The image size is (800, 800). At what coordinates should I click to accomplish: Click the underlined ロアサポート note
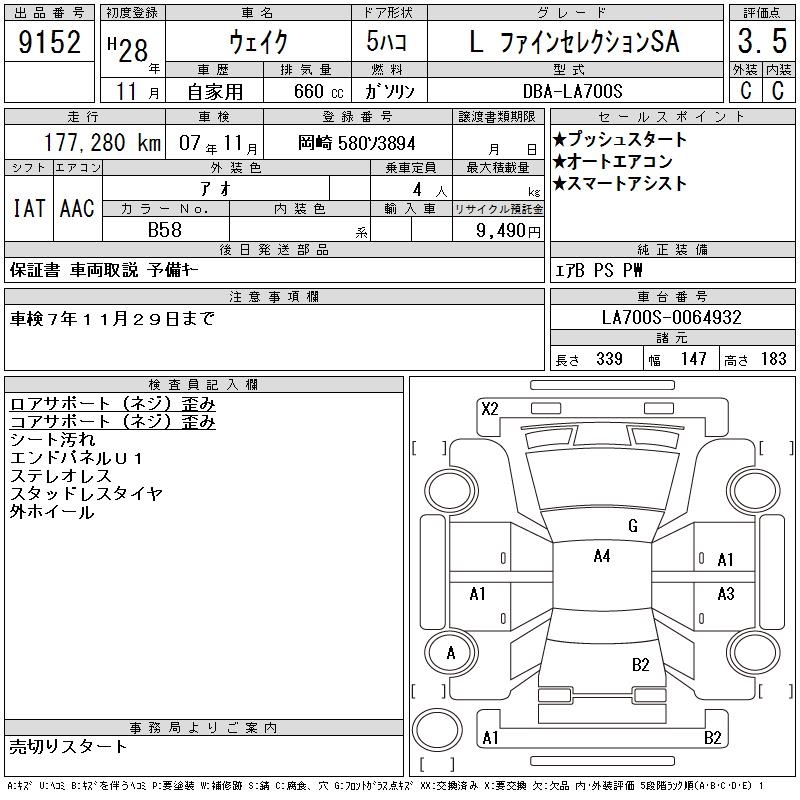[112, 404]
